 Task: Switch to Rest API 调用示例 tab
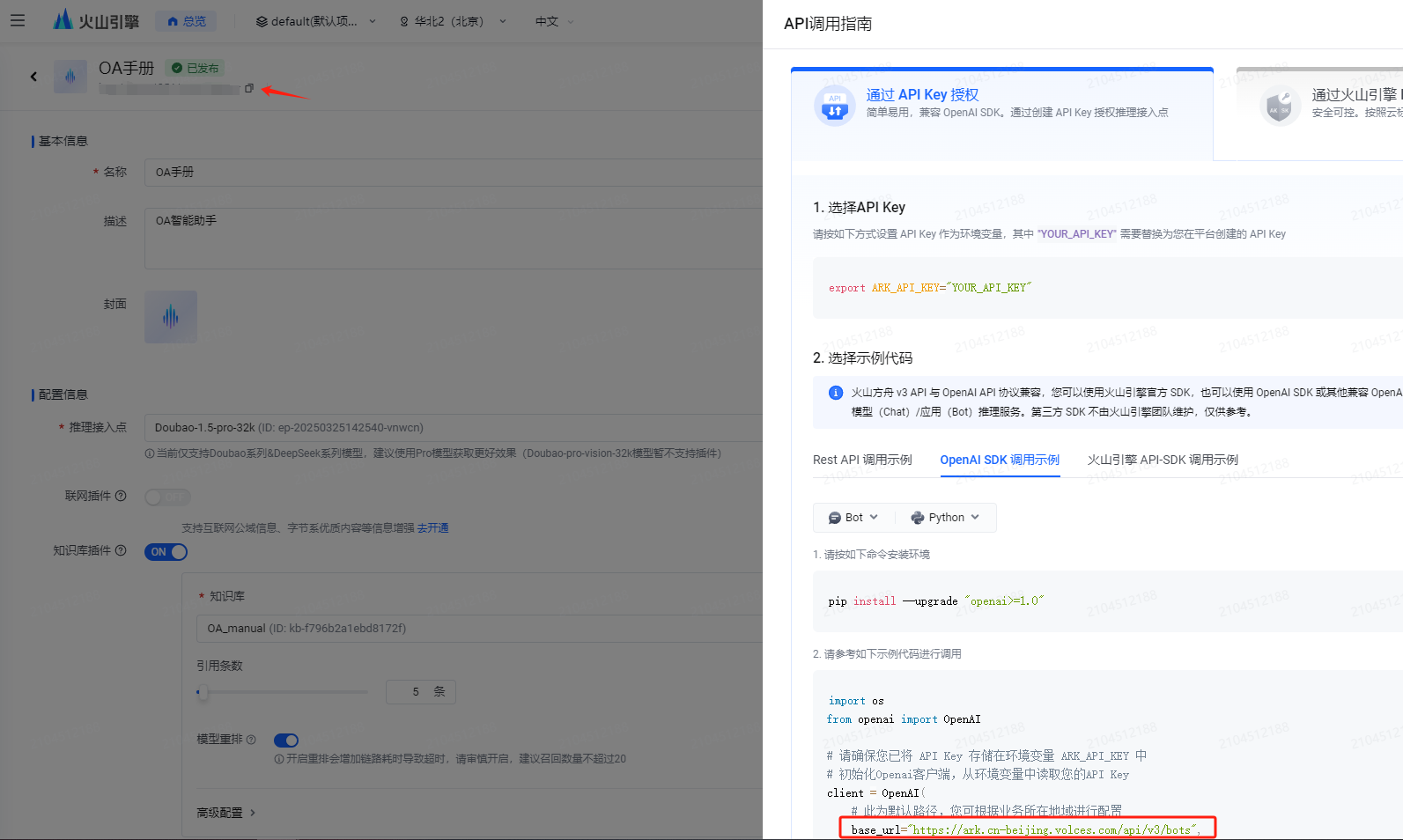pyautogui.click(x=862, y=460)
